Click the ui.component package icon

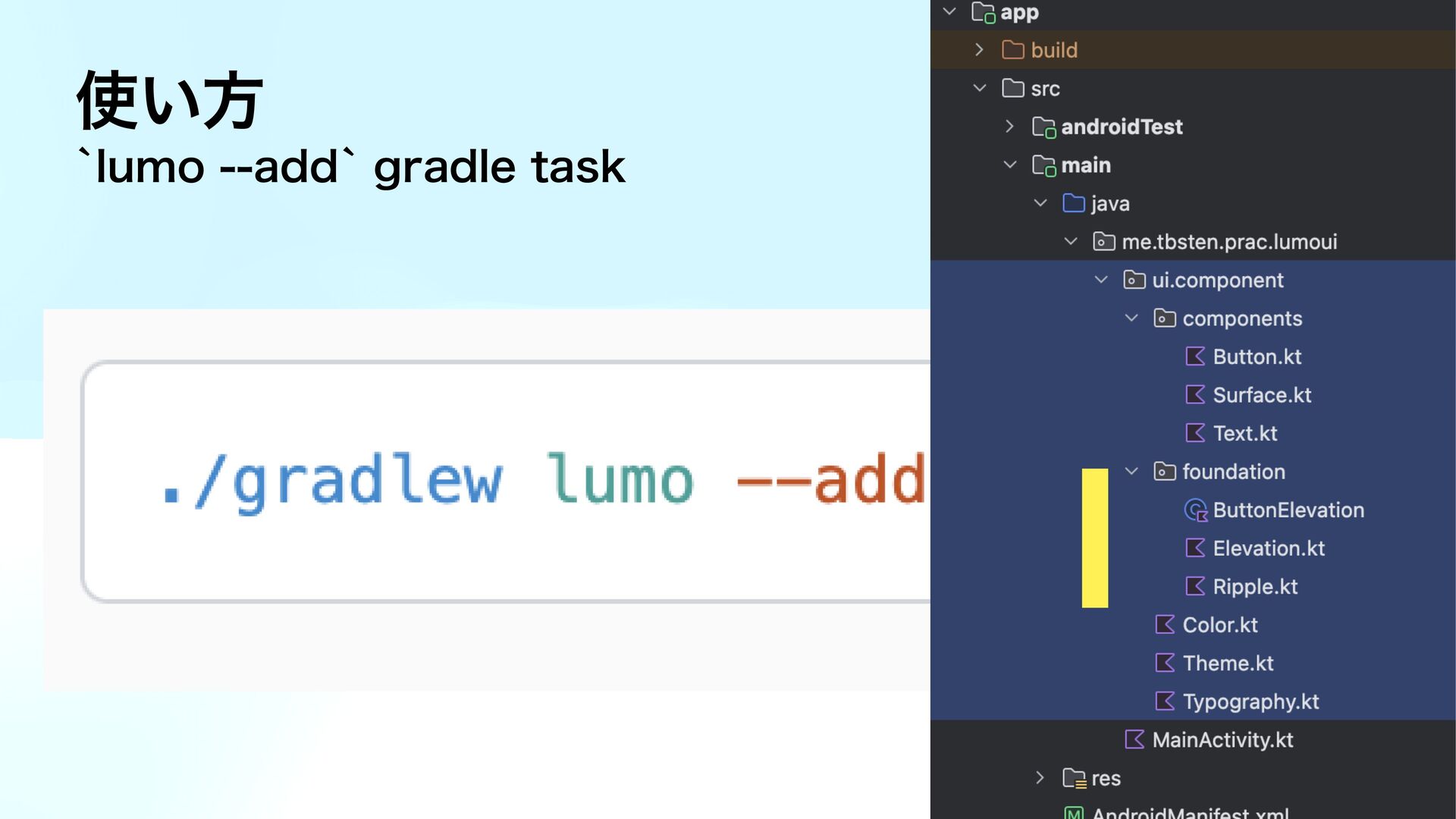tap(1134, 280)
